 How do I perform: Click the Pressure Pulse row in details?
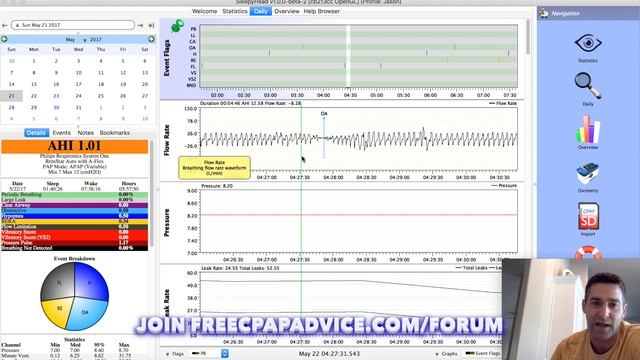[74, 242]
